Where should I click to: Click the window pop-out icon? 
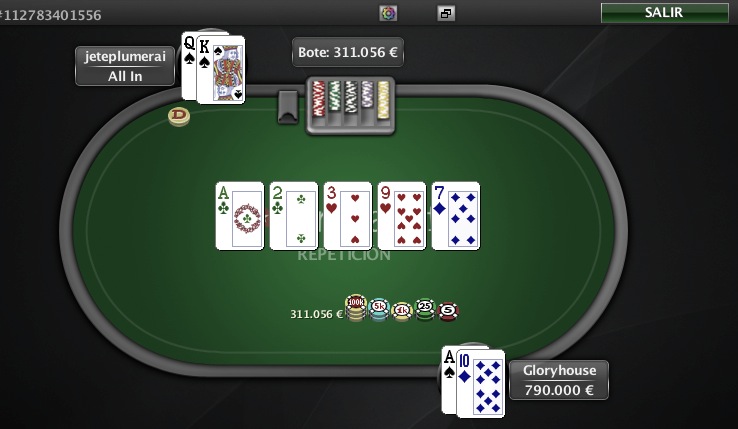446,13
